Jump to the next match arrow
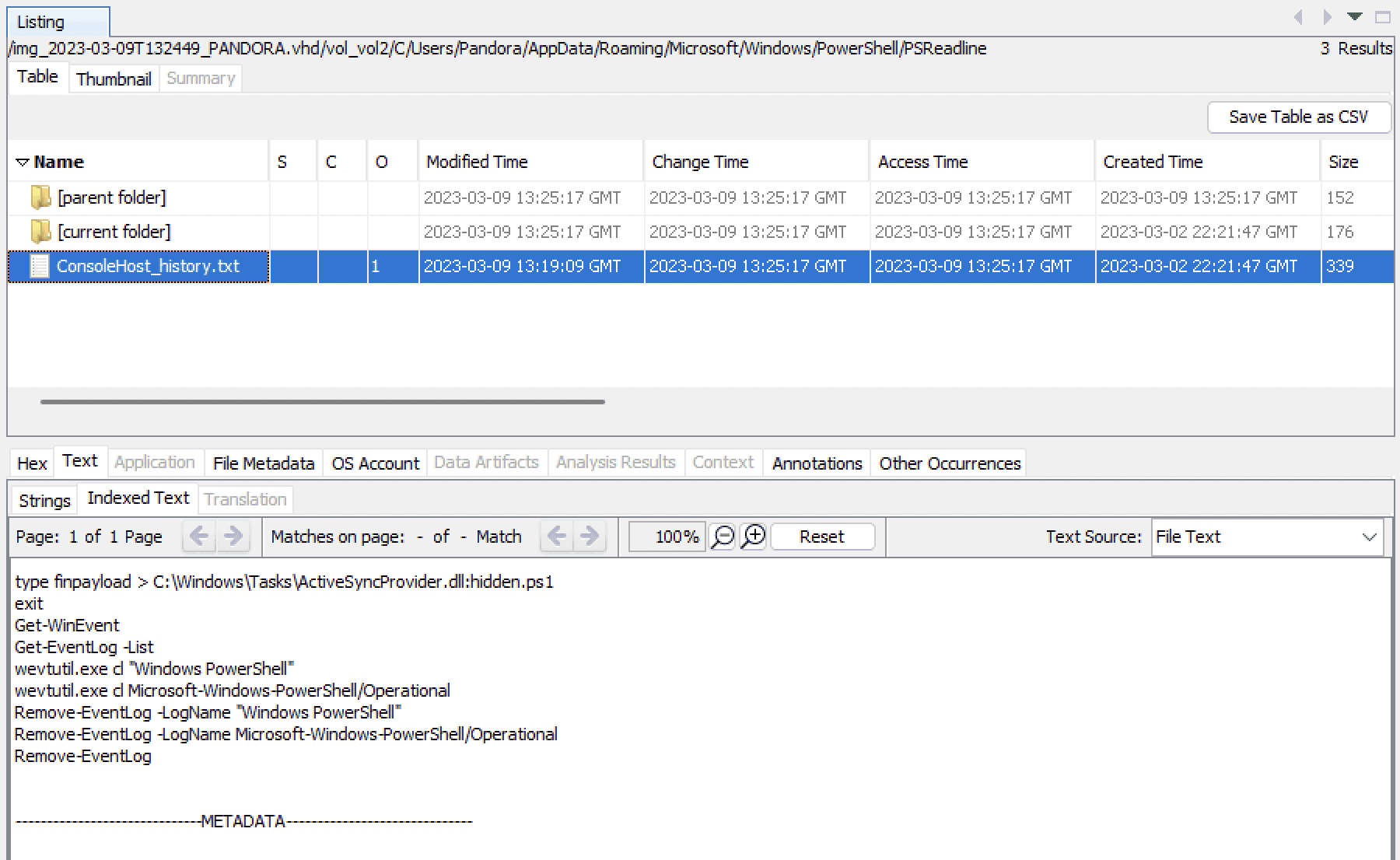 (x=590, y=537)
